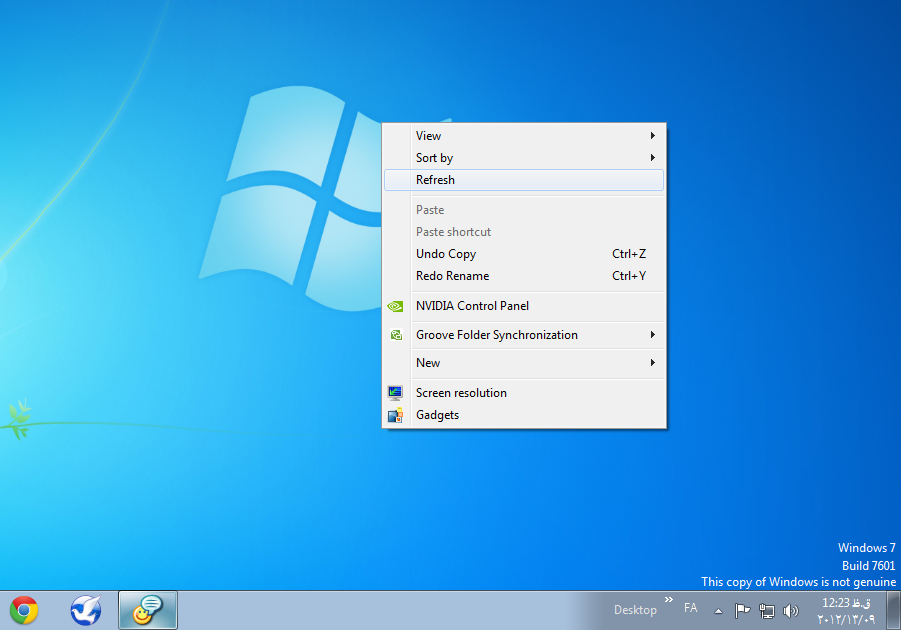901x630 pixels.
Task: Click the Screen resolution monitor icon
Action: coord(396,393)
